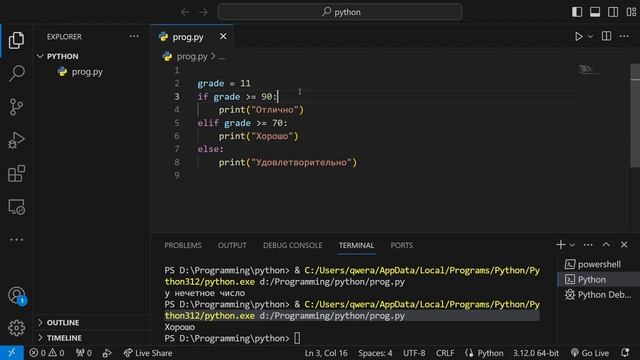The image size is (640, 360).
Task: Click the editor minimap preview
Action: coord(589,69)
